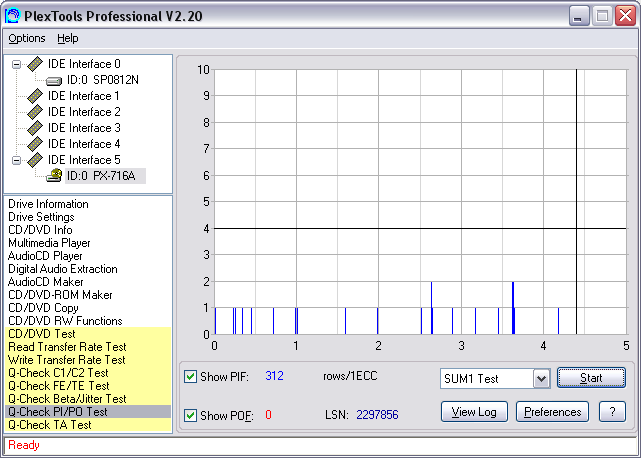Screen dimensions: 641x458
Task: Open CD/DVD Info
Action: (x=40, y=230)
